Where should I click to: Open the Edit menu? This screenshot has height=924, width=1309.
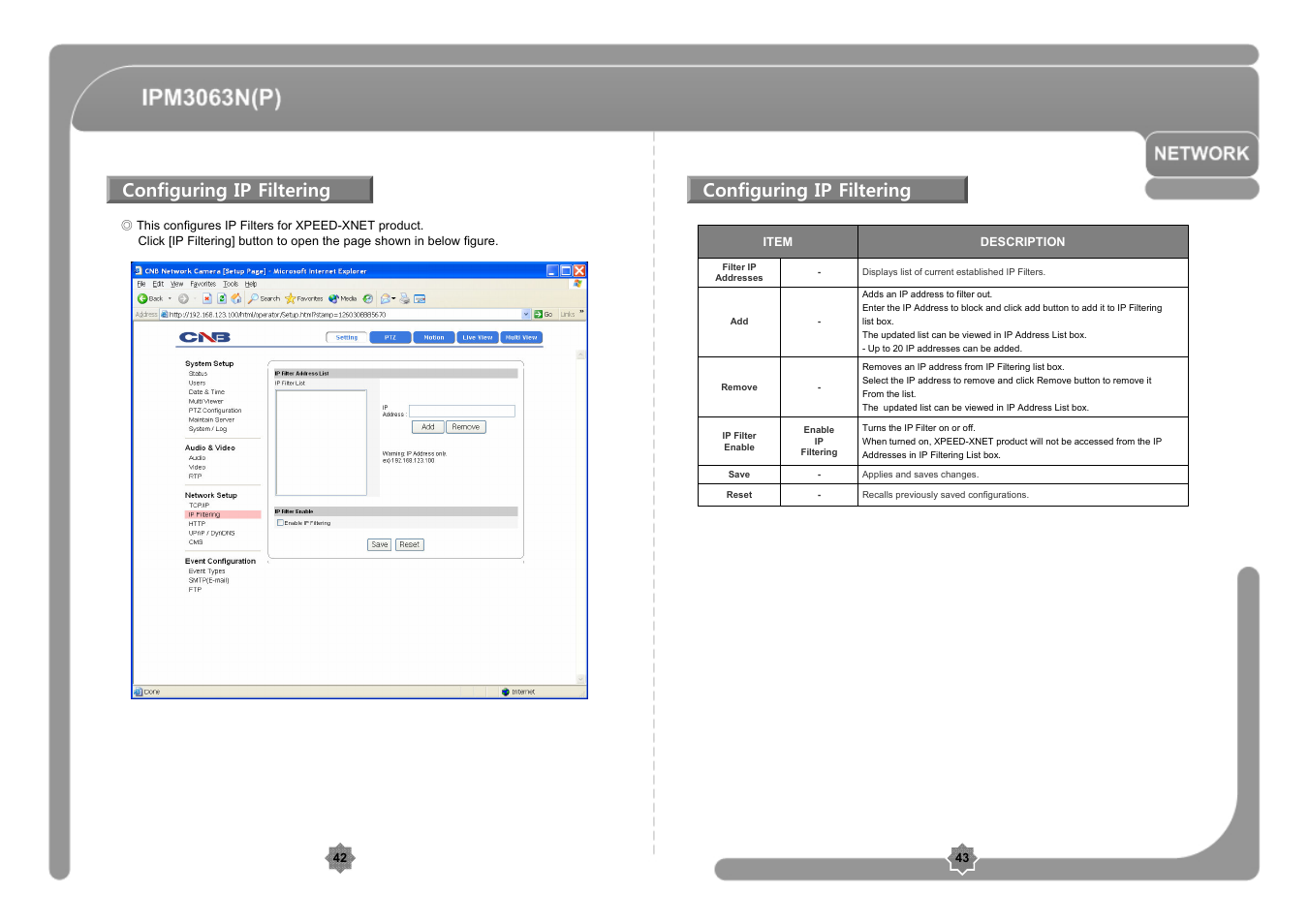[158, 284]
